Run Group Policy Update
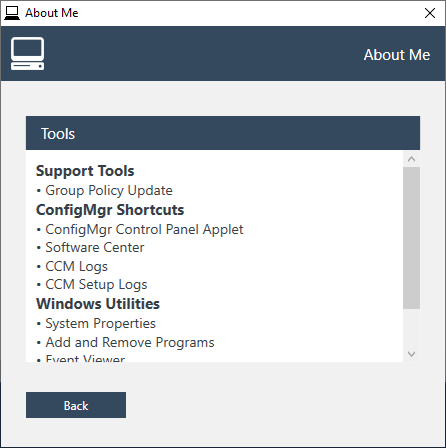The image size is (446, 448). pos(109,190)
